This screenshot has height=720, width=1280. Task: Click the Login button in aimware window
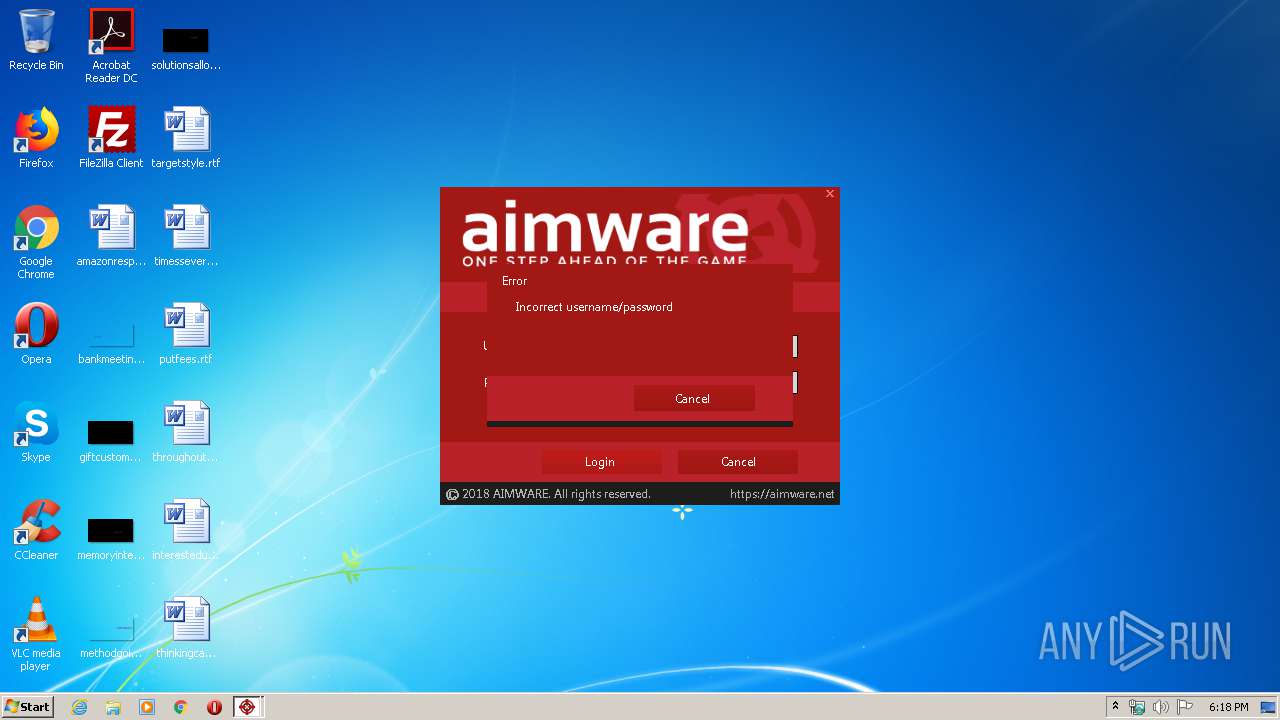click(601, 462)
